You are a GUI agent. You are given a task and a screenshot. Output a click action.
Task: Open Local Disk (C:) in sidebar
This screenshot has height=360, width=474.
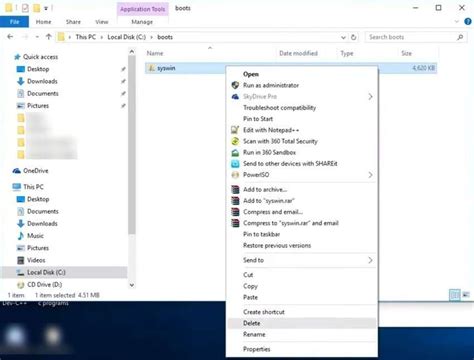click(46, 272)
